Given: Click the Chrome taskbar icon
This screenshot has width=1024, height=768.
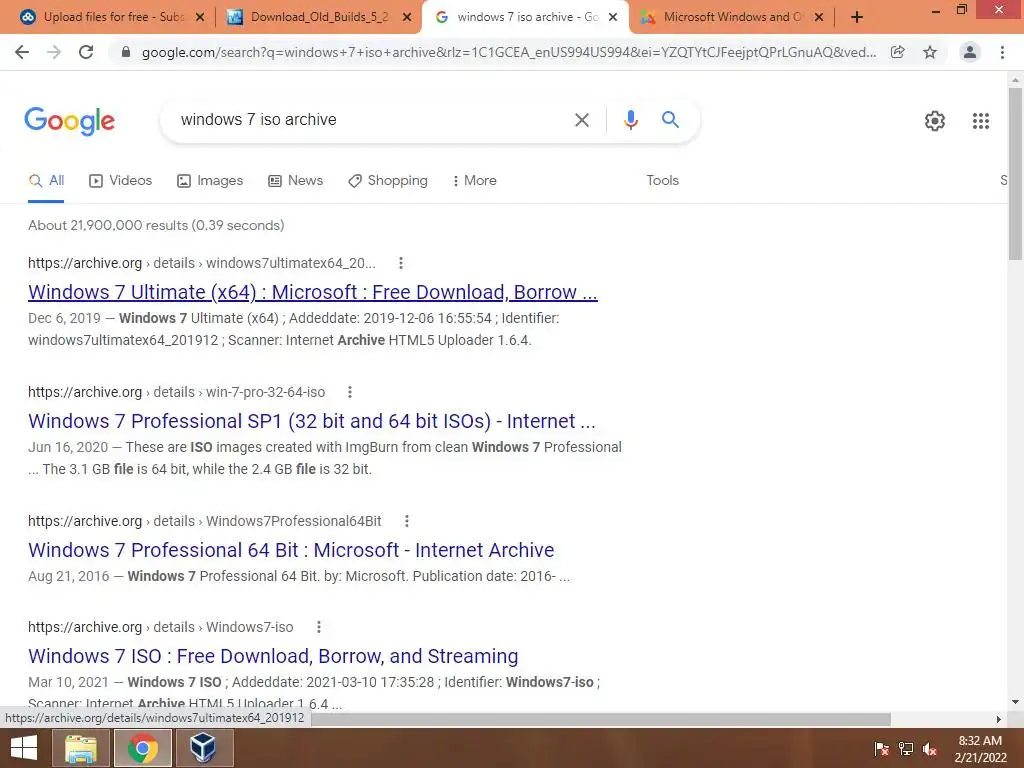Looking at the screenshot, I should pos(142,748).
